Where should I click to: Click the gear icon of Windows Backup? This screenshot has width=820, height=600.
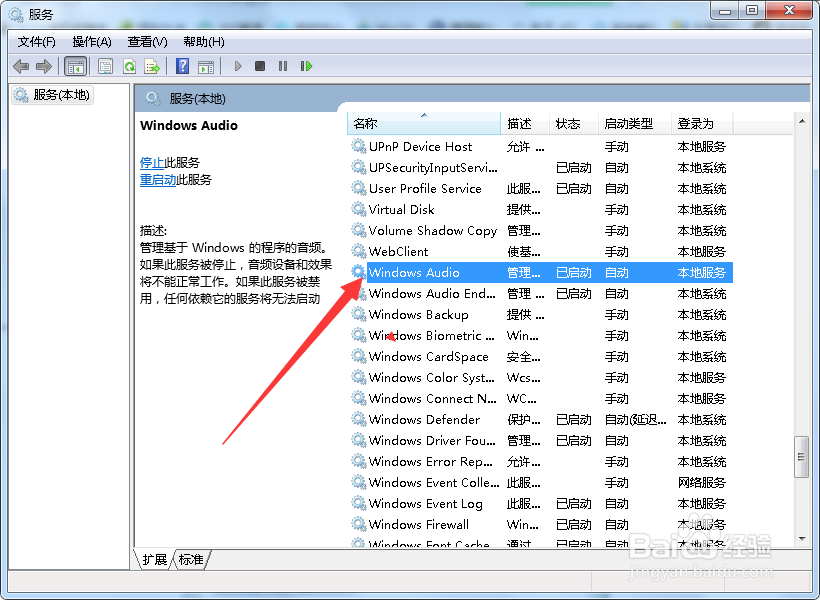click(x=358, y=314)
